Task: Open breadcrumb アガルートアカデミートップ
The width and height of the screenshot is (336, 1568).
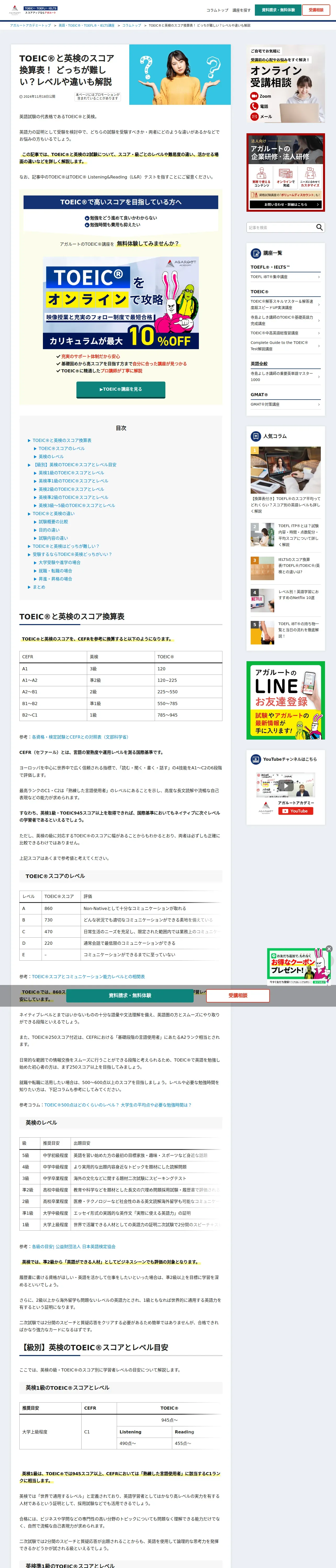Action: point(31,26)
